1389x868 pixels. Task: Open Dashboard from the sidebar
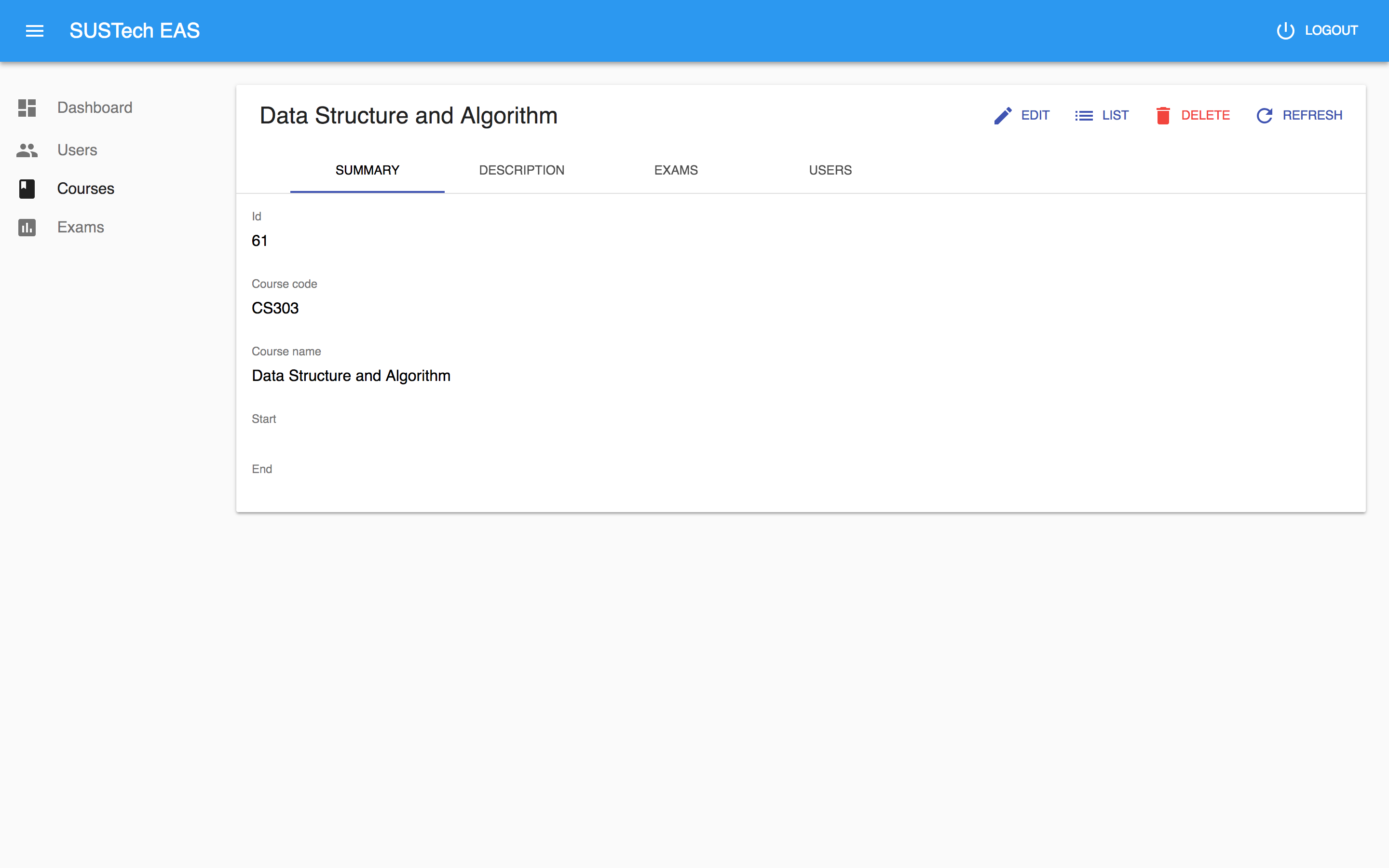tap(95, 108)
